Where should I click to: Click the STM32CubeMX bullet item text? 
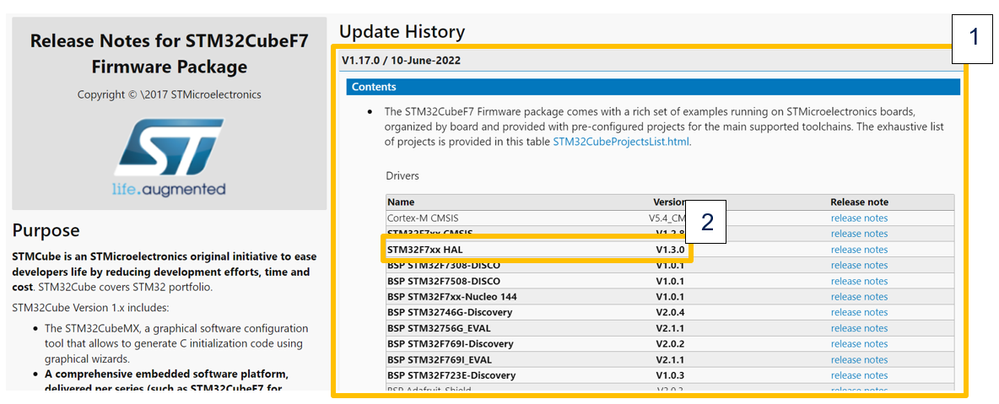click(176, 343)
